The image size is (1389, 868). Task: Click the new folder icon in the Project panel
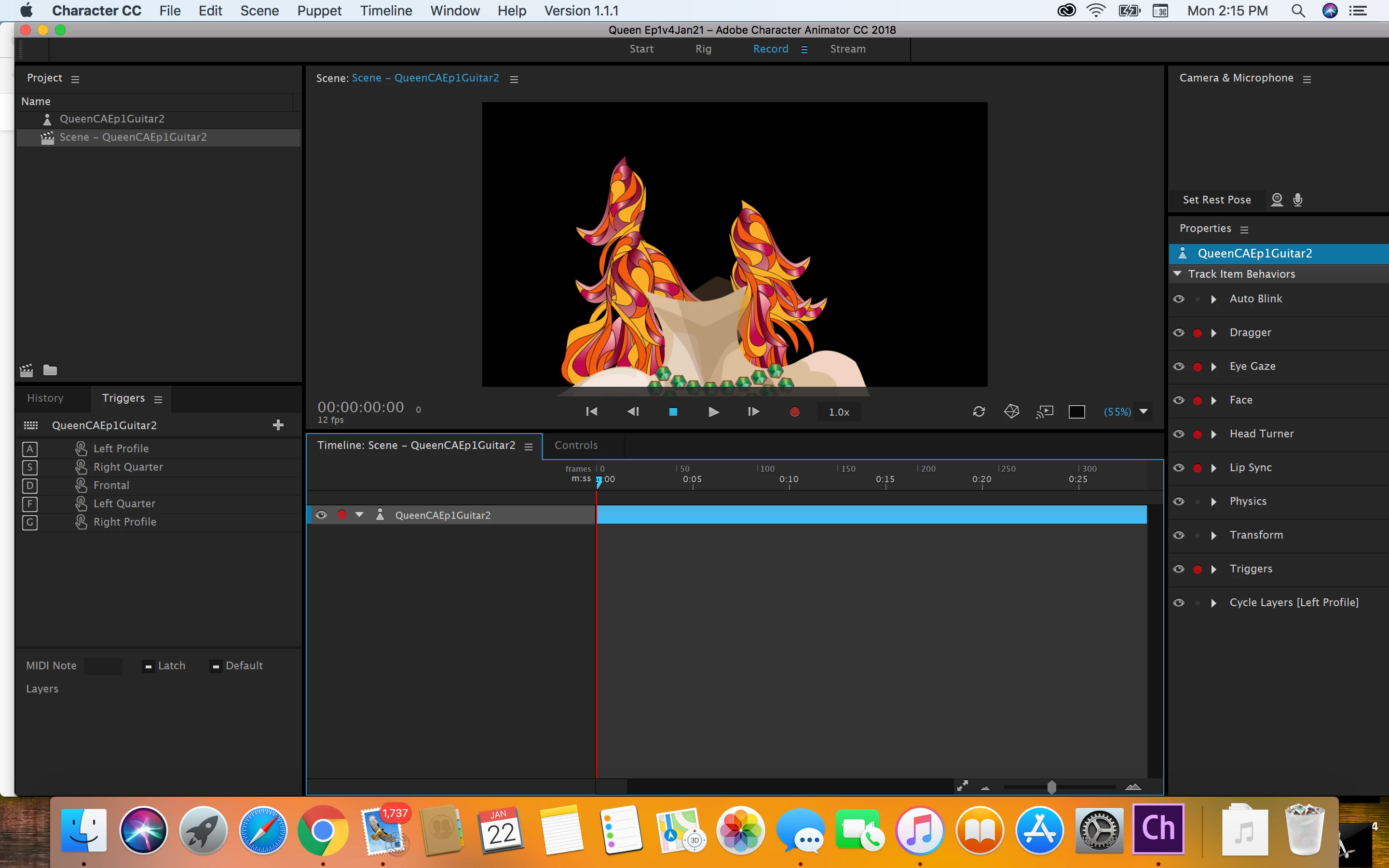tap(51, 370)
